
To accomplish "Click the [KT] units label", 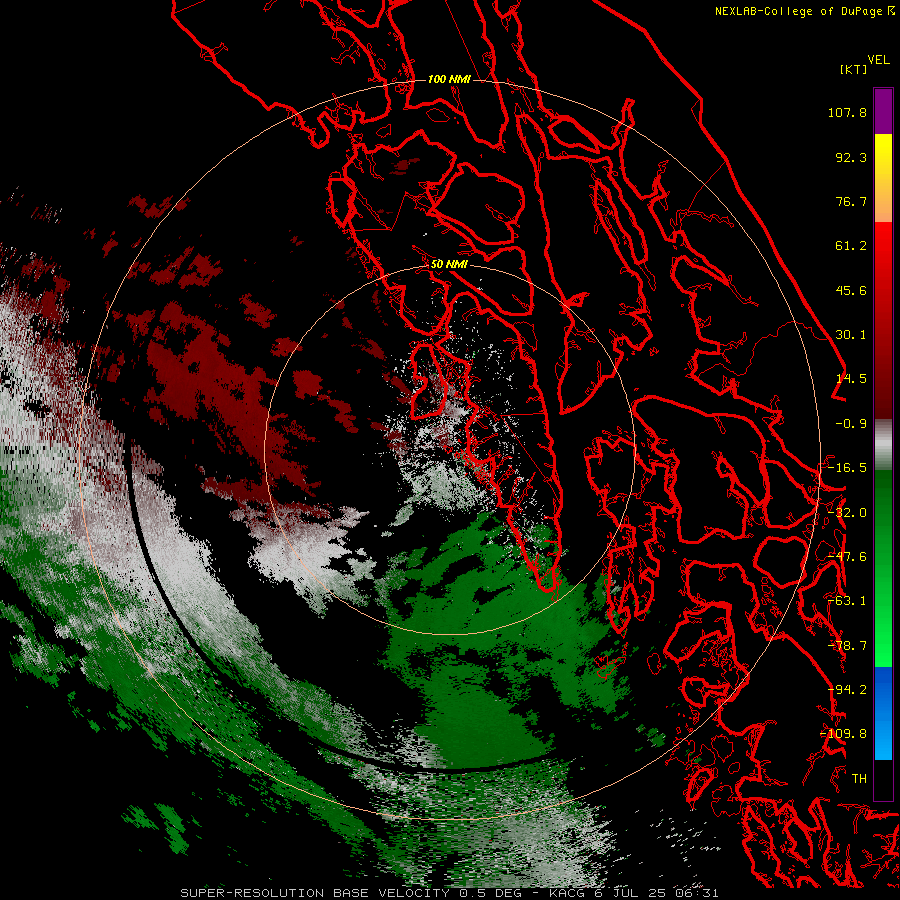I will (854, 69).
